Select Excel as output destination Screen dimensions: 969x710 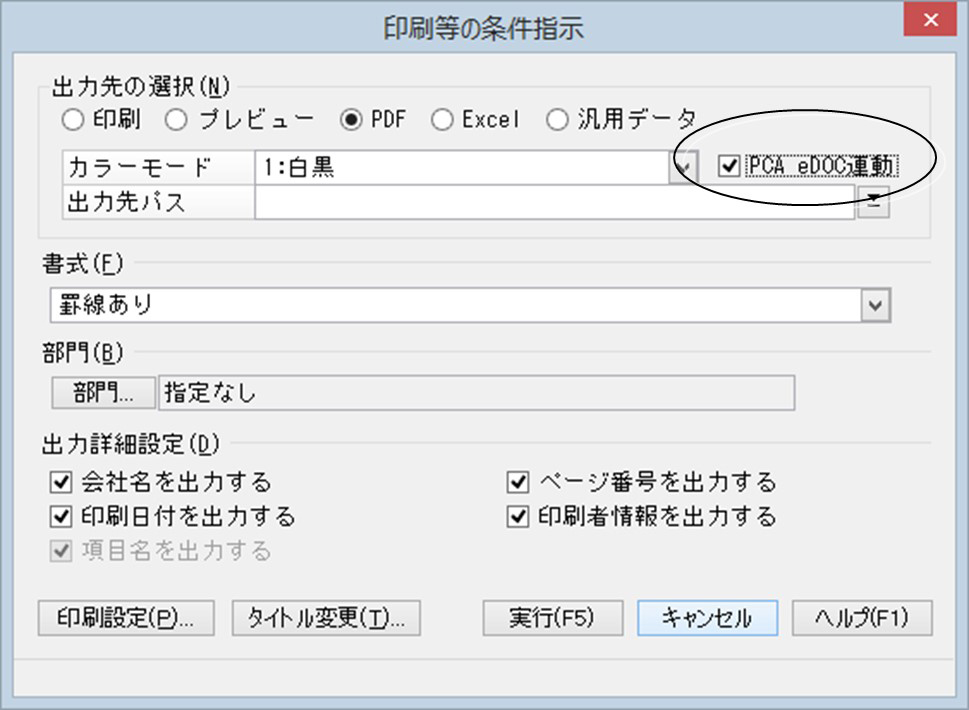pos(442,119)
